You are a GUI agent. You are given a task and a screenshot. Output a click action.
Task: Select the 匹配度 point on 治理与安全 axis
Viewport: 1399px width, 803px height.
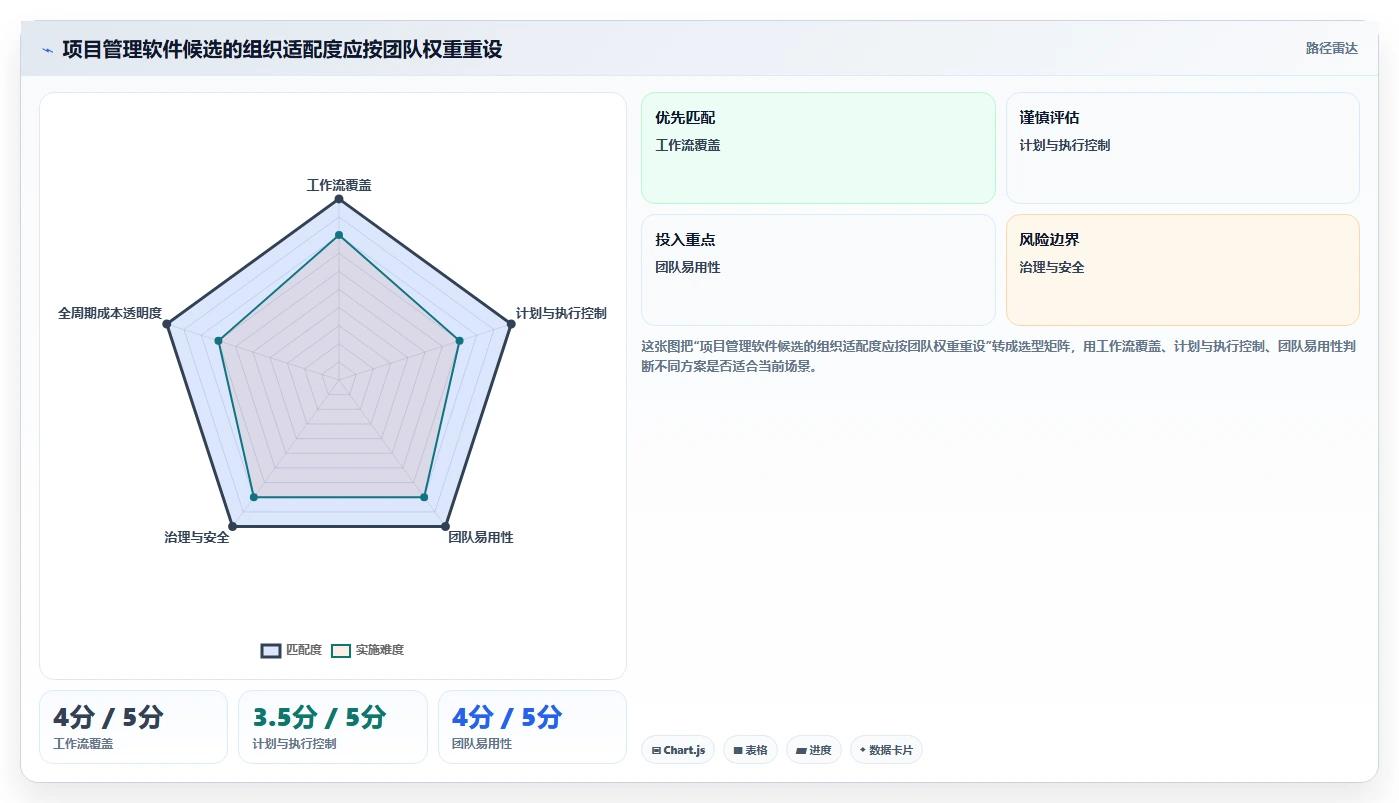click(x=233, y=525)
